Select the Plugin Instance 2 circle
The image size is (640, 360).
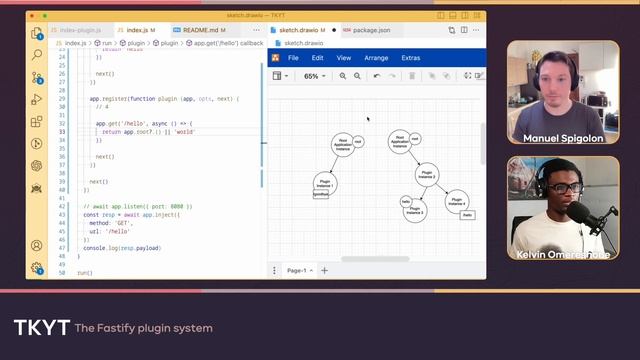(x=427, y=175)
